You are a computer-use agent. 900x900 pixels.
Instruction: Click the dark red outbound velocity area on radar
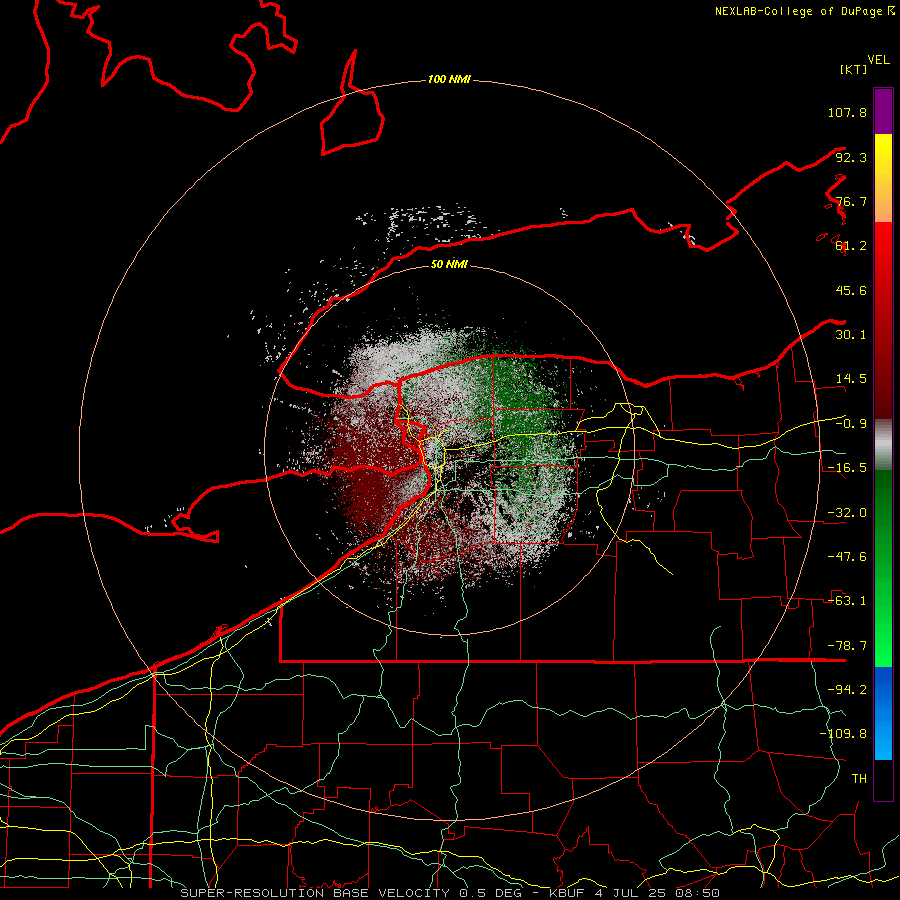pyautogui.click(x=367, y=482)
